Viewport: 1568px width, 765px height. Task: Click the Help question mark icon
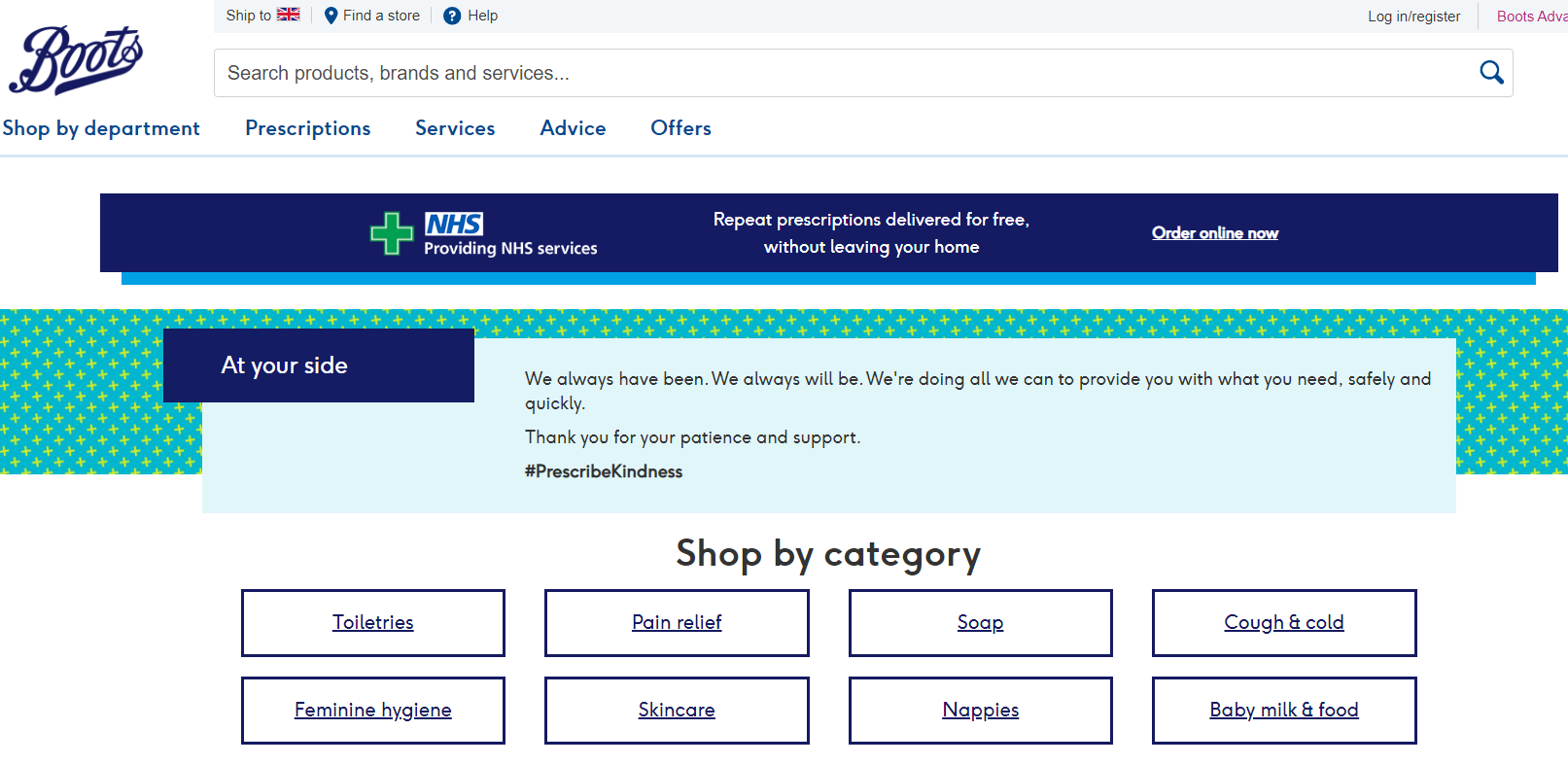click(x=452, y=16)
